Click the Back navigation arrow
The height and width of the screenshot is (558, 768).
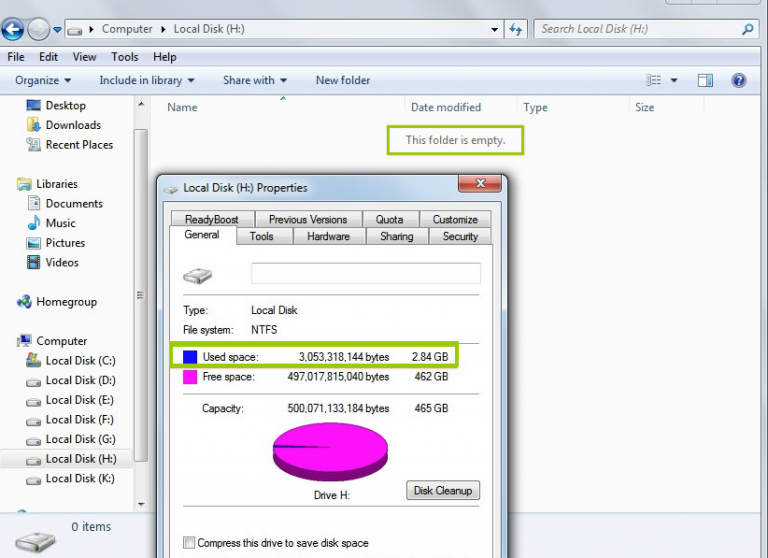point(13,29)
